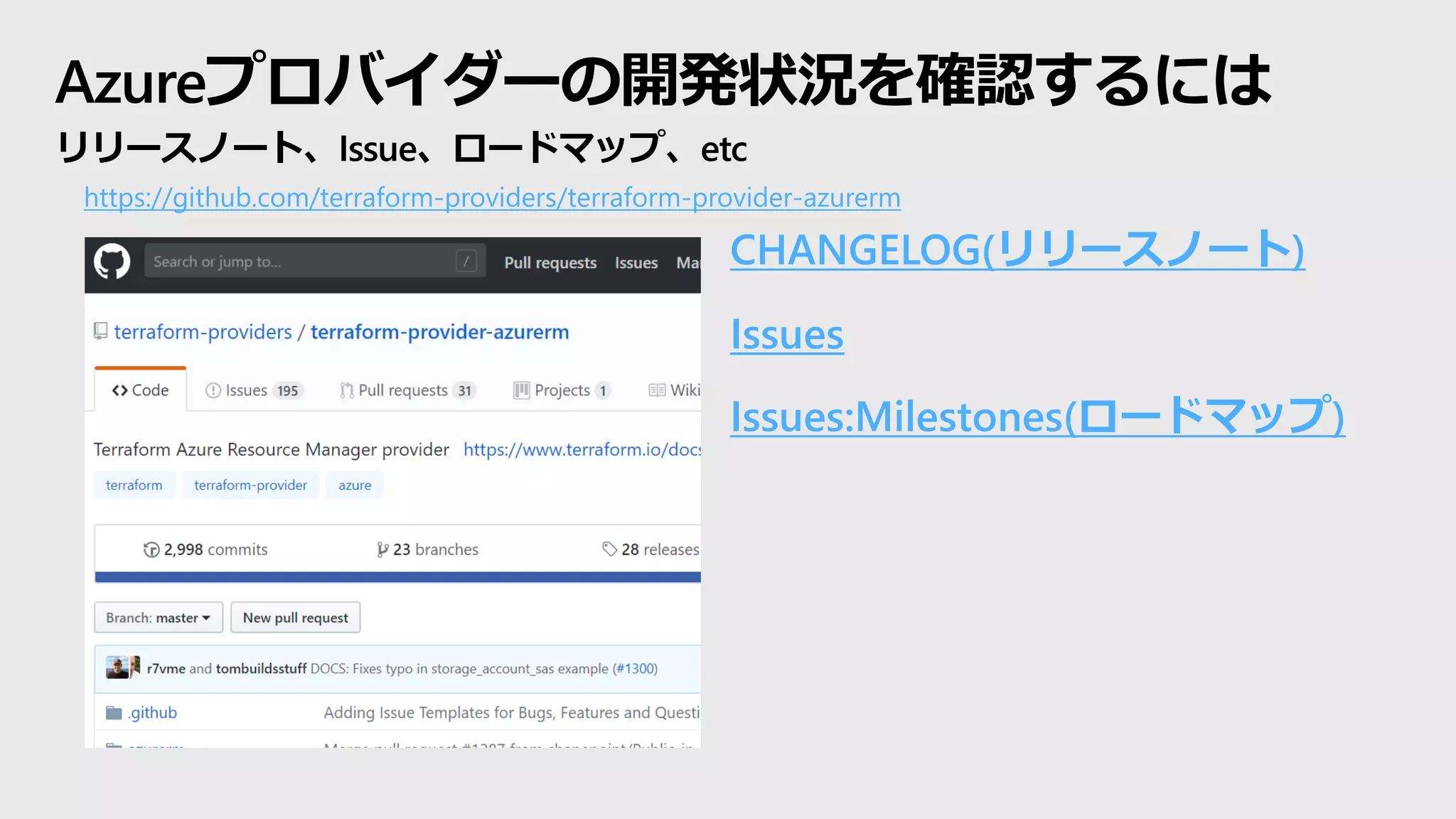Click the Terraform Azure Resource Manager provider description
This screenshot has width=1456, height=819.
[272, 449]
